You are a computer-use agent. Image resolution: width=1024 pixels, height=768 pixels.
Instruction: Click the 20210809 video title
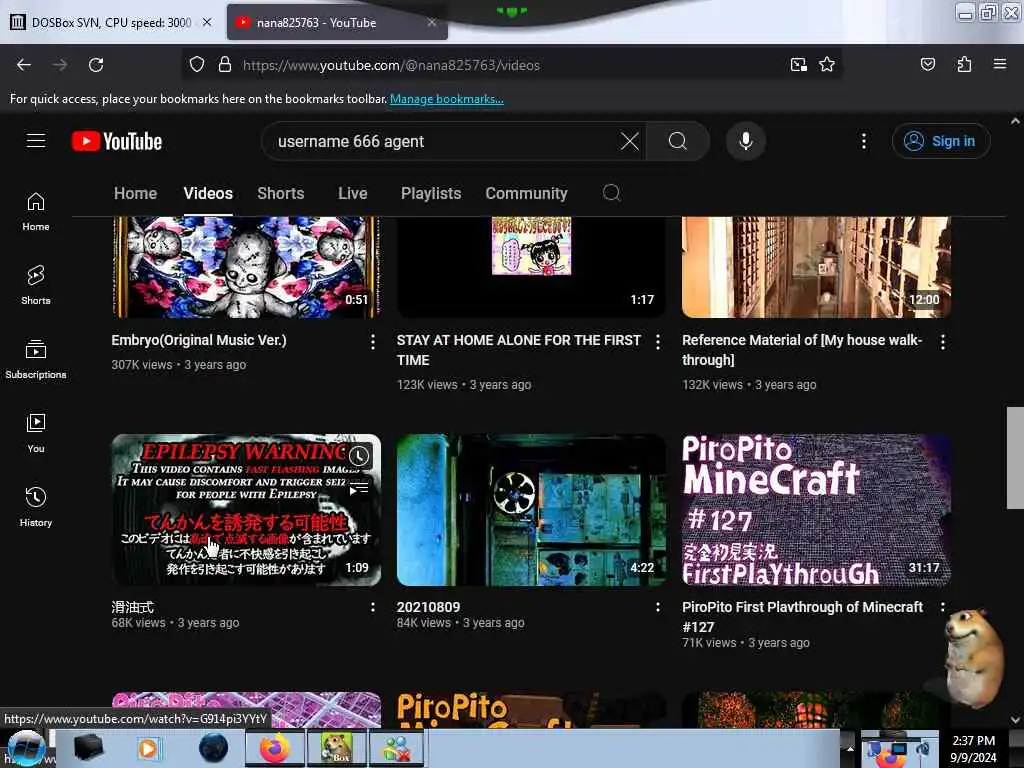[x=428, y=607]
